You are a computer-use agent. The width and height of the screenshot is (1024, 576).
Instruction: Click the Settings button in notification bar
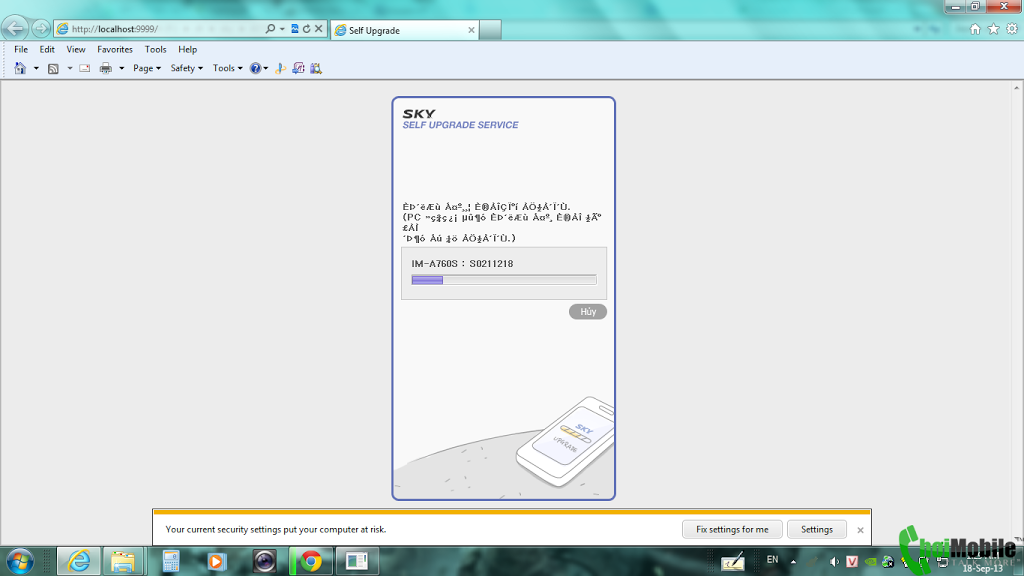pyautogui.click(x=817, y=529)
